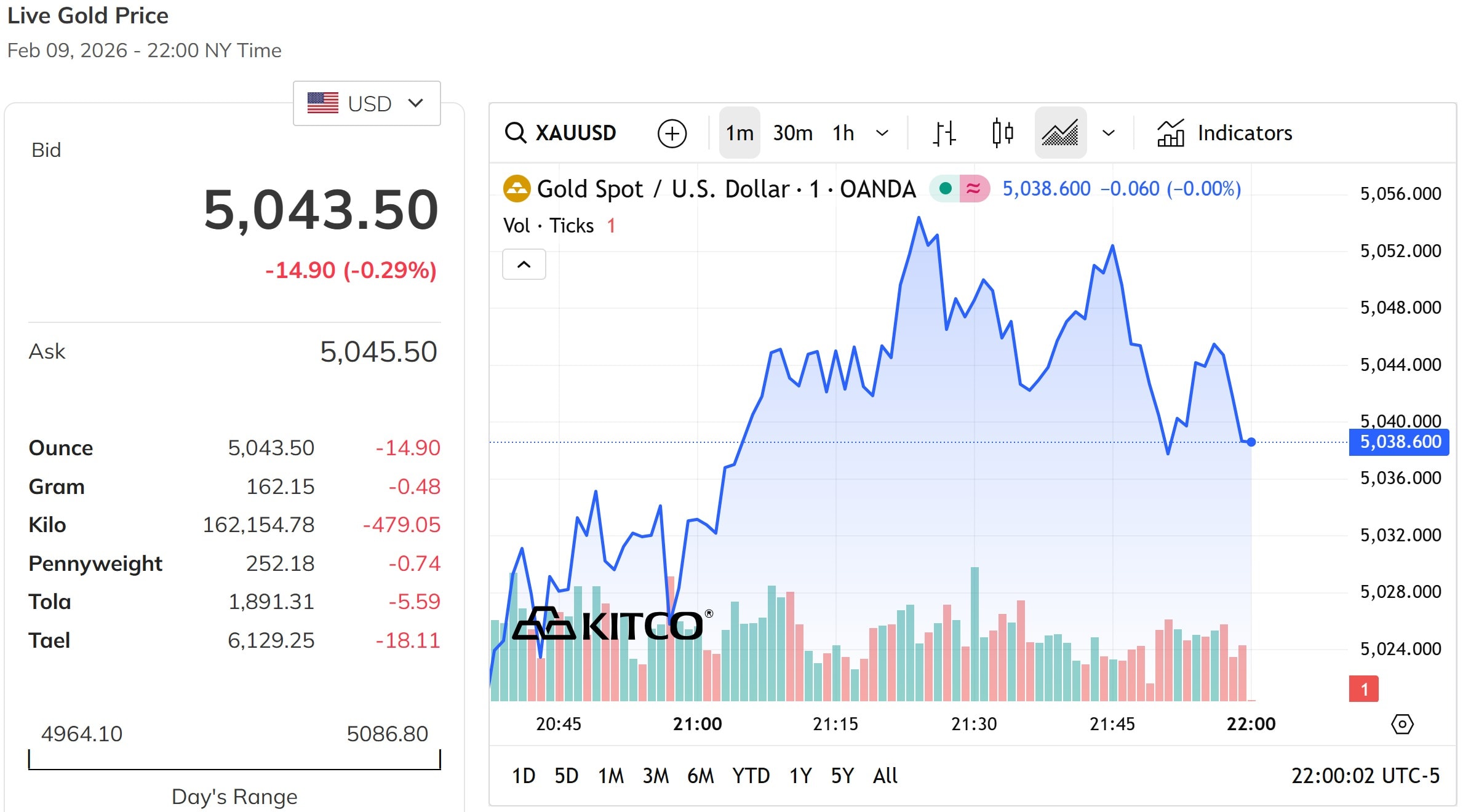Expand the chart interval dropdown chevron
This screenshot has height=812, width=1463.
(883, 133)
